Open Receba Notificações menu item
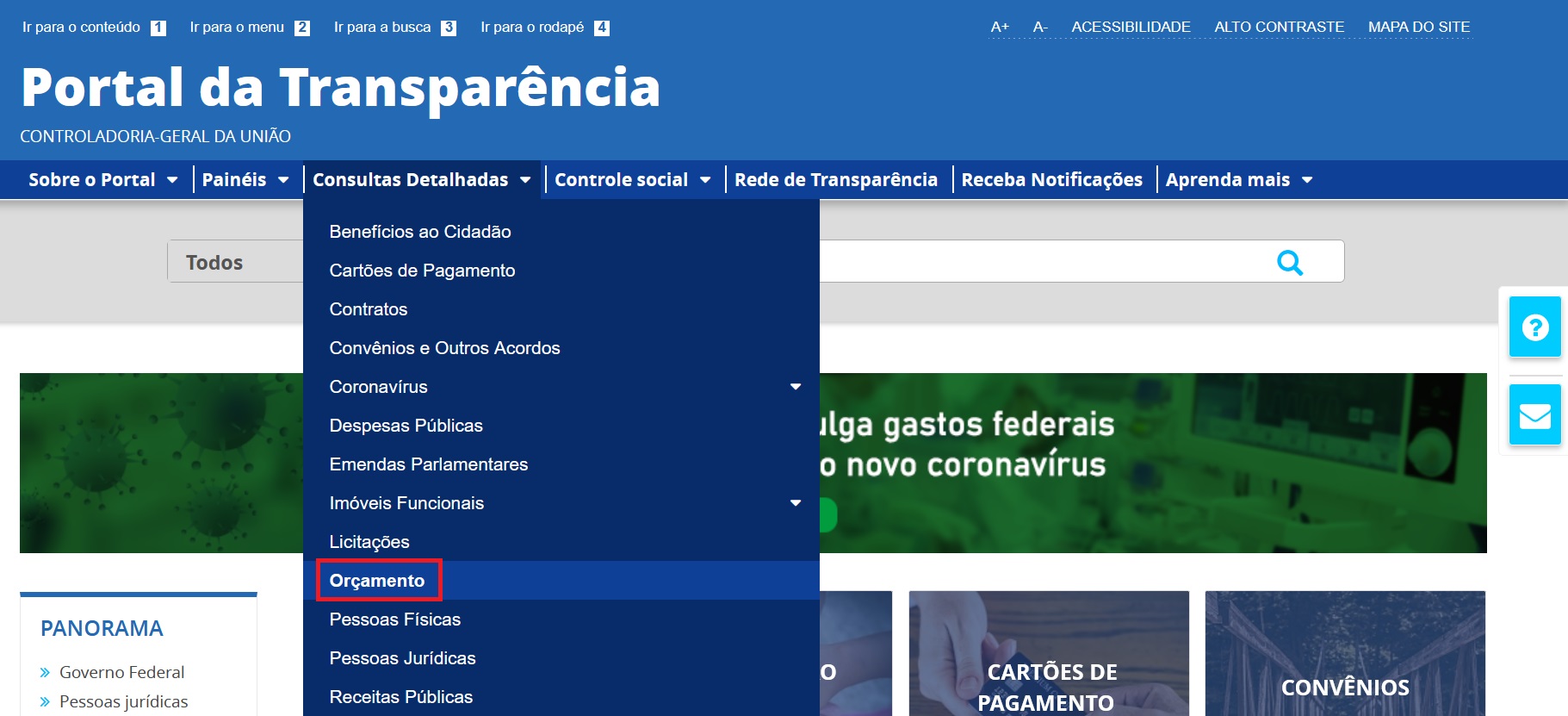 point(1052,180)
